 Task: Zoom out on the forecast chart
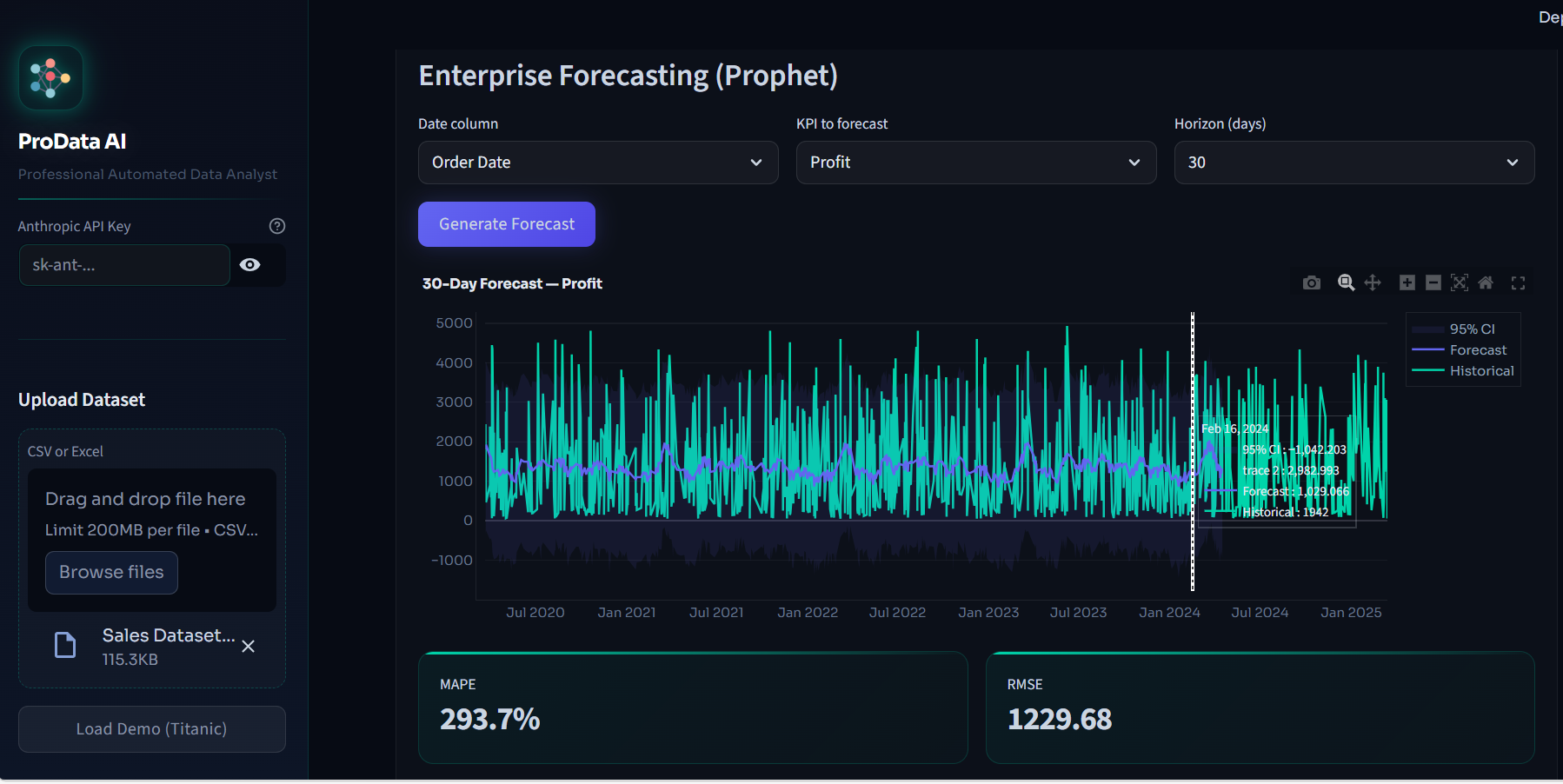coord(1433,282)
